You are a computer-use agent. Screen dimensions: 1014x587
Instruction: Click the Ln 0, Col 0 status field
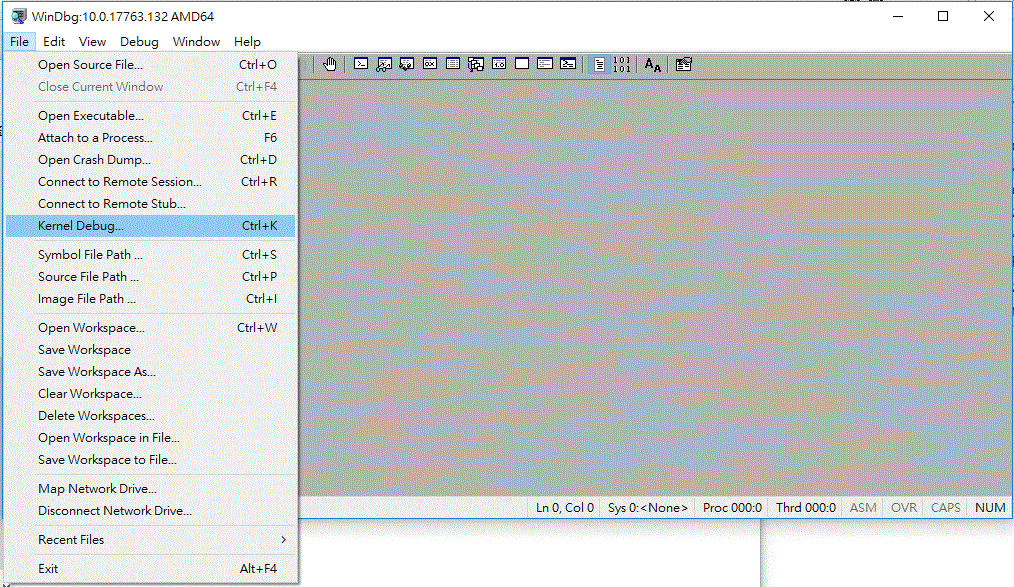click(564, 507)
